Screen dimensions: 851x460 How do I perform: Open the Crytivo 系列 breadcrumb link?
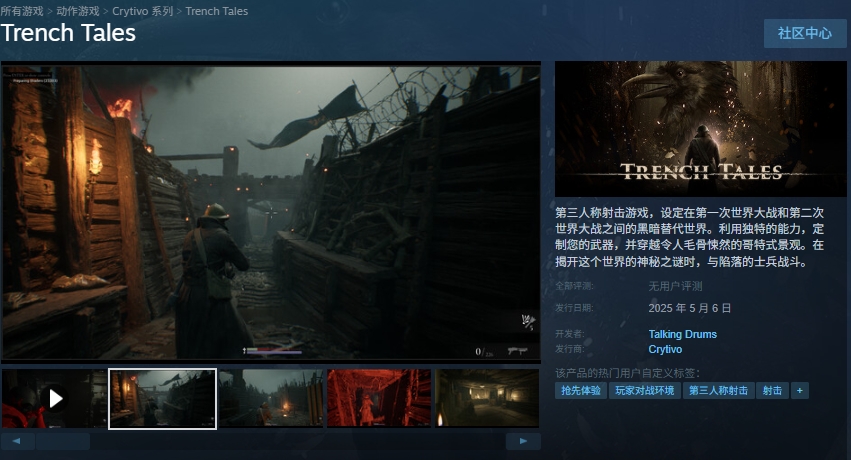point(142,11)
